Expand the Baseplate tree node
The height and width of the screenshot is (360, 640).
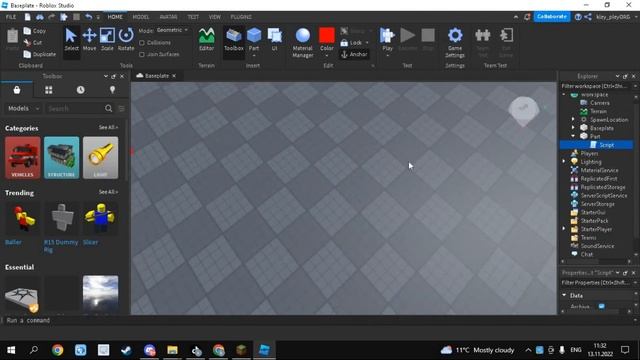pyautogui.click(x=573, y=128)
